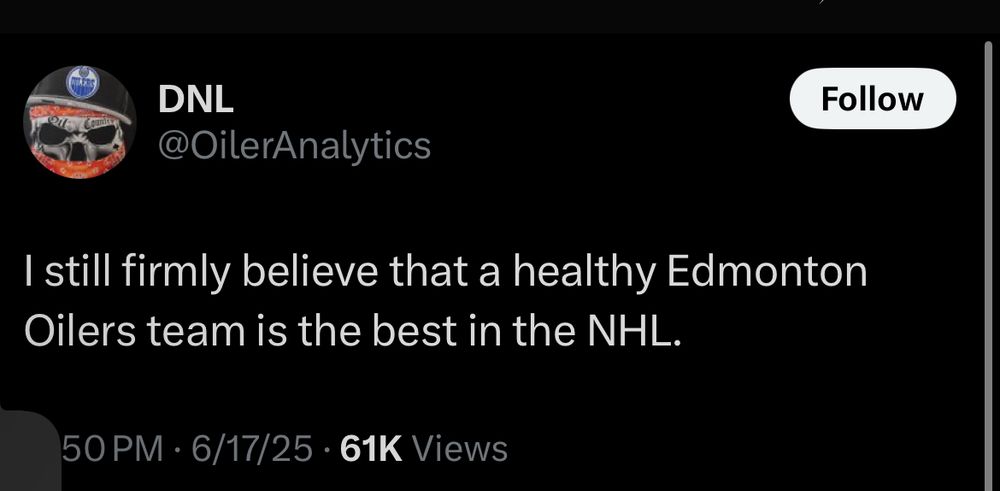Click the 6/17/25 date stamp
The image size is (1000, 491).
click(254, 449)
